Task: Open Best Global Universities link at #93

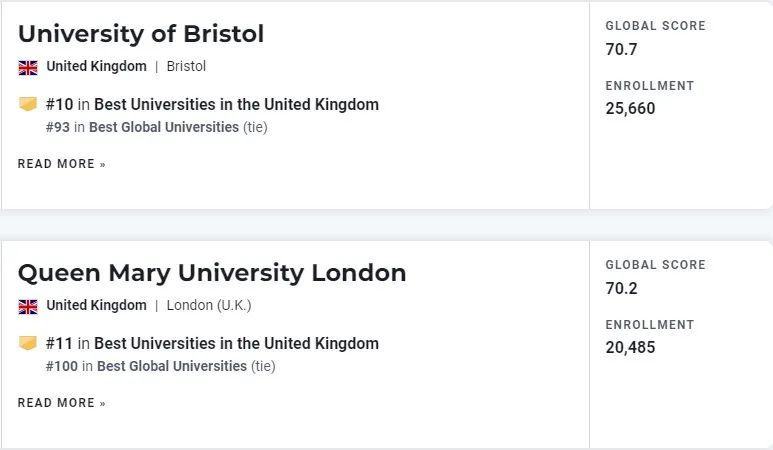Action: coord(164,127)
